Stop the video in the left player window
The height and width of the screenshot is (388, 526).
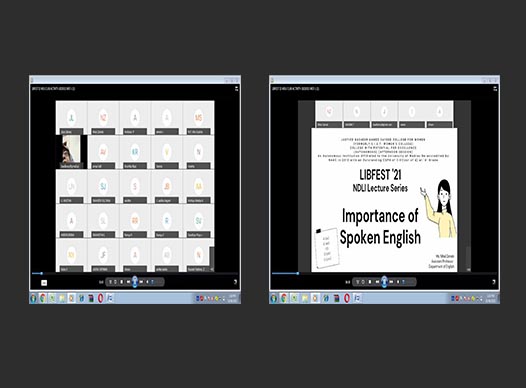[x=121, y=282]
